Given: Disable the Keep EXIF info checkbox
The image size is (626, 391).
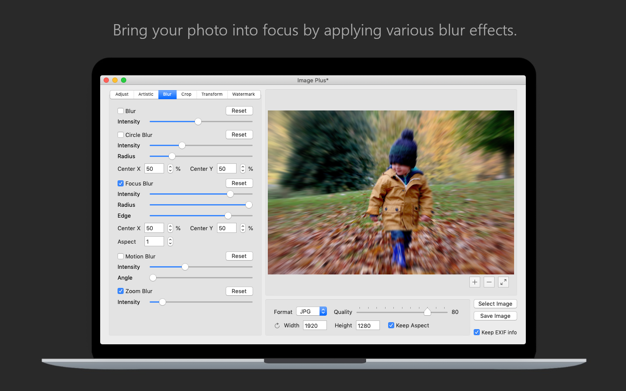Looking at the screenshot, I should coord(477,332).
